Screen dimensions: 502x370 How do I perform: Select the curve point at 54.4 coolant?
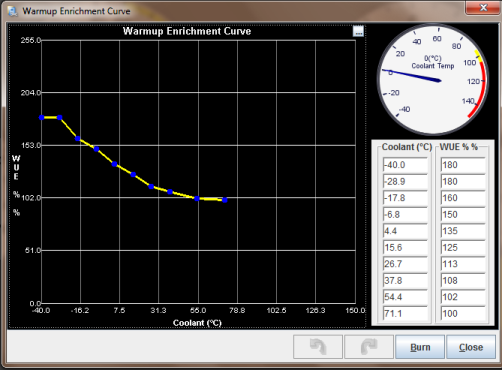coord(197,198)
